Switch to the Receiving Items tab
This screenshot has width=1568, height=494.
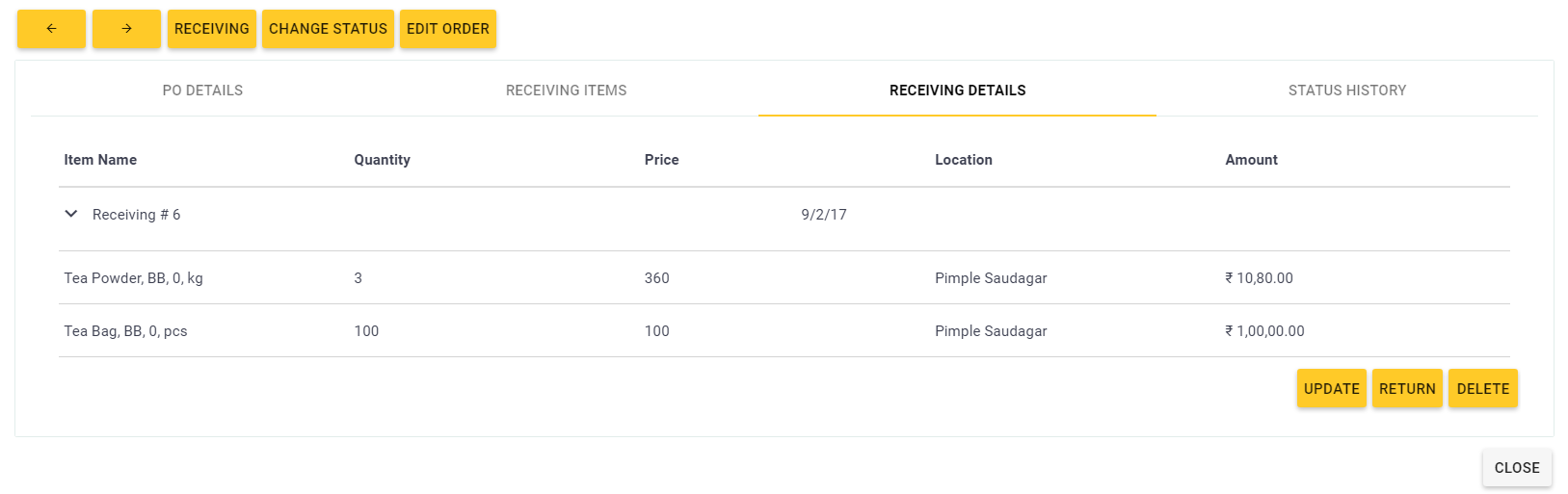(566, 91)
